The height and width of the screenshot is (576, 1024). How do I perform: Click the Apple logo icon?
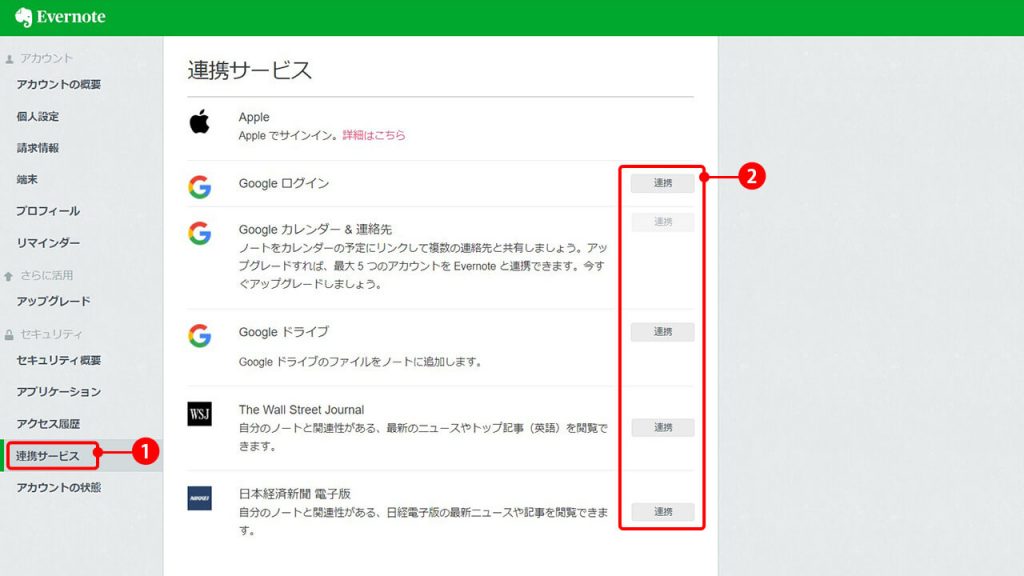pos(199,121)
